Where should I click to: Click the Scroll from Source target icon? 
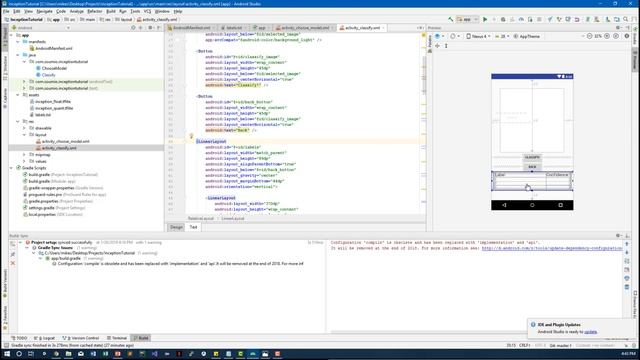coord(133,28)
